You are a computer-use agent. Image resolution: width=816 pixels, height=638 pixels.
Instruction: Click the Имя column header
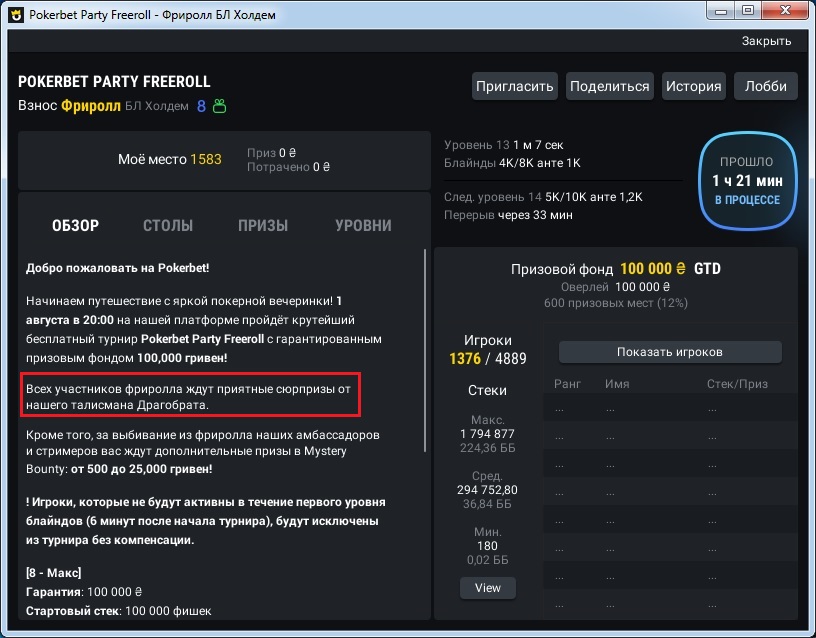click(617, 384)
